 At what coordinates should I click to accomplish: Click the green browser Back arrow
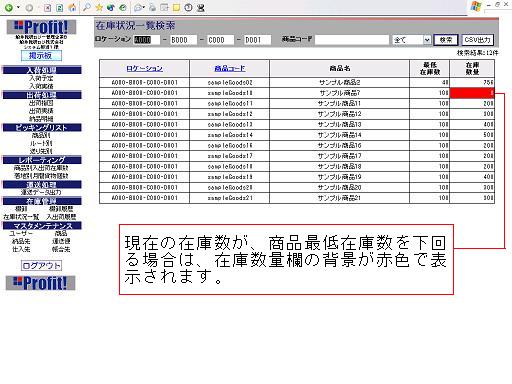9,8
